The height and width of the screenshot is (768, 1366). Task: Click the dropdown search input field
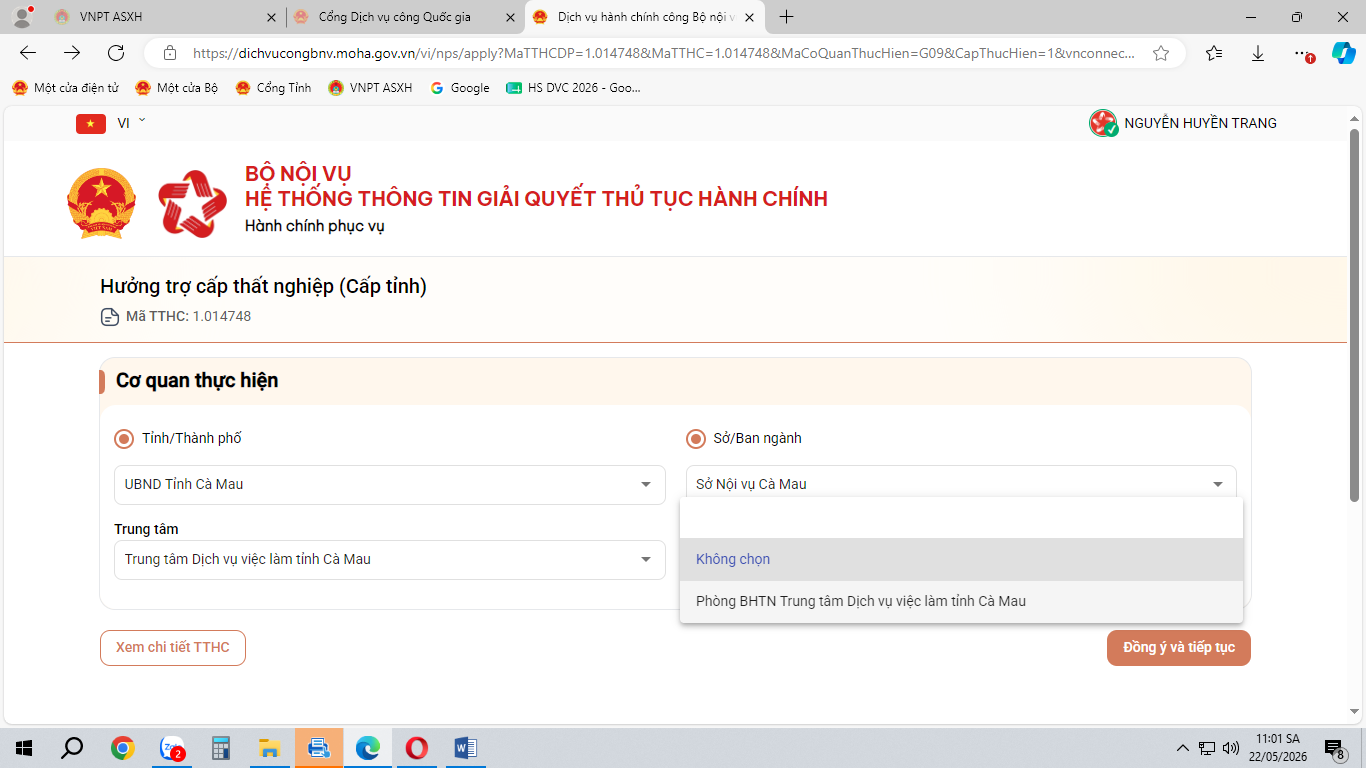pyautogui.click(x=961, y=518)
